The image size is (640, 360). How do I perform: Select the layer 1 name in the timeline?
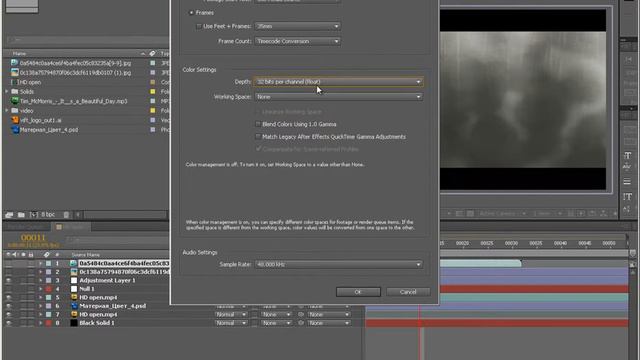click(124, 264)
